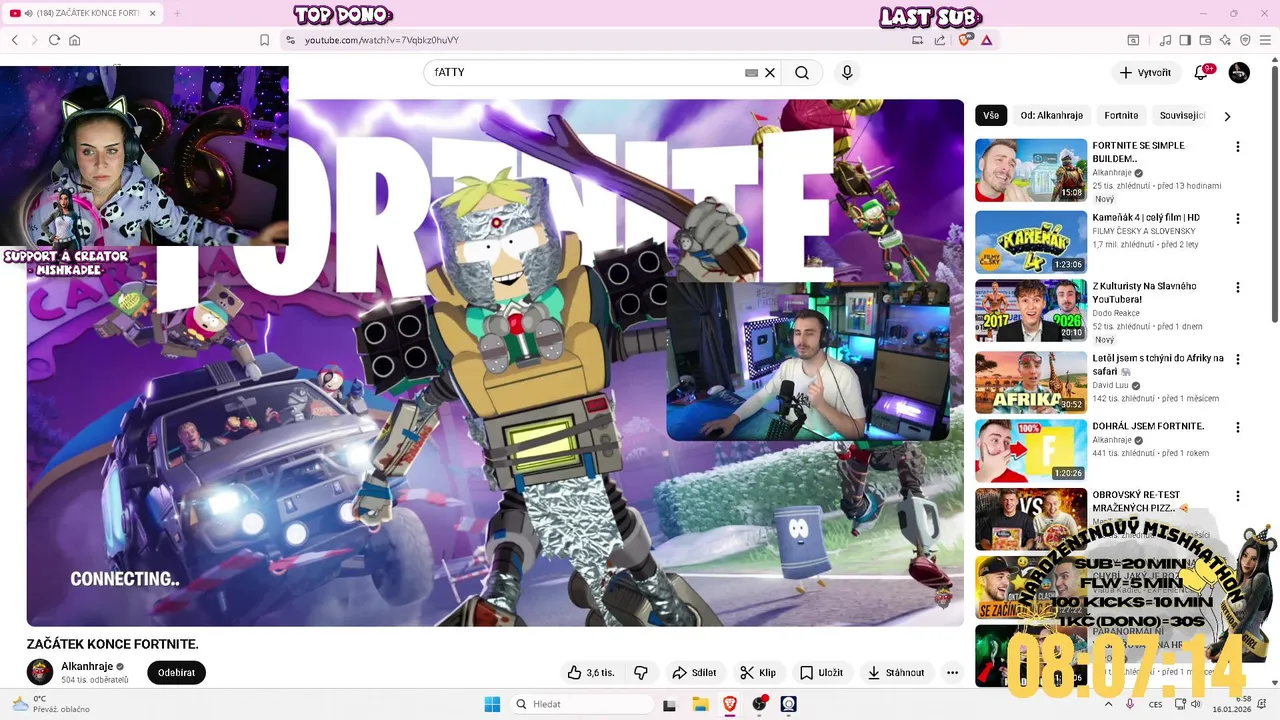Open options for Z Kulturisty Na Slavného video
Screen dimensions: 1280x720
[x=1238, y=288]
